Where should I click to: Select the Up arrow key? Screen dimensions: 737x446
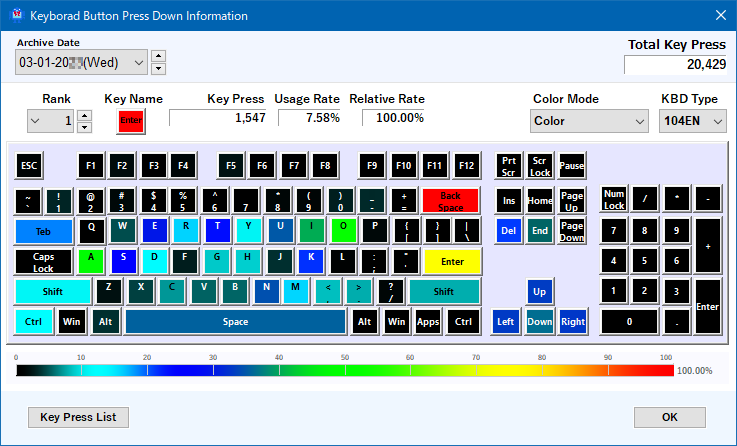(x=540, y=292)
